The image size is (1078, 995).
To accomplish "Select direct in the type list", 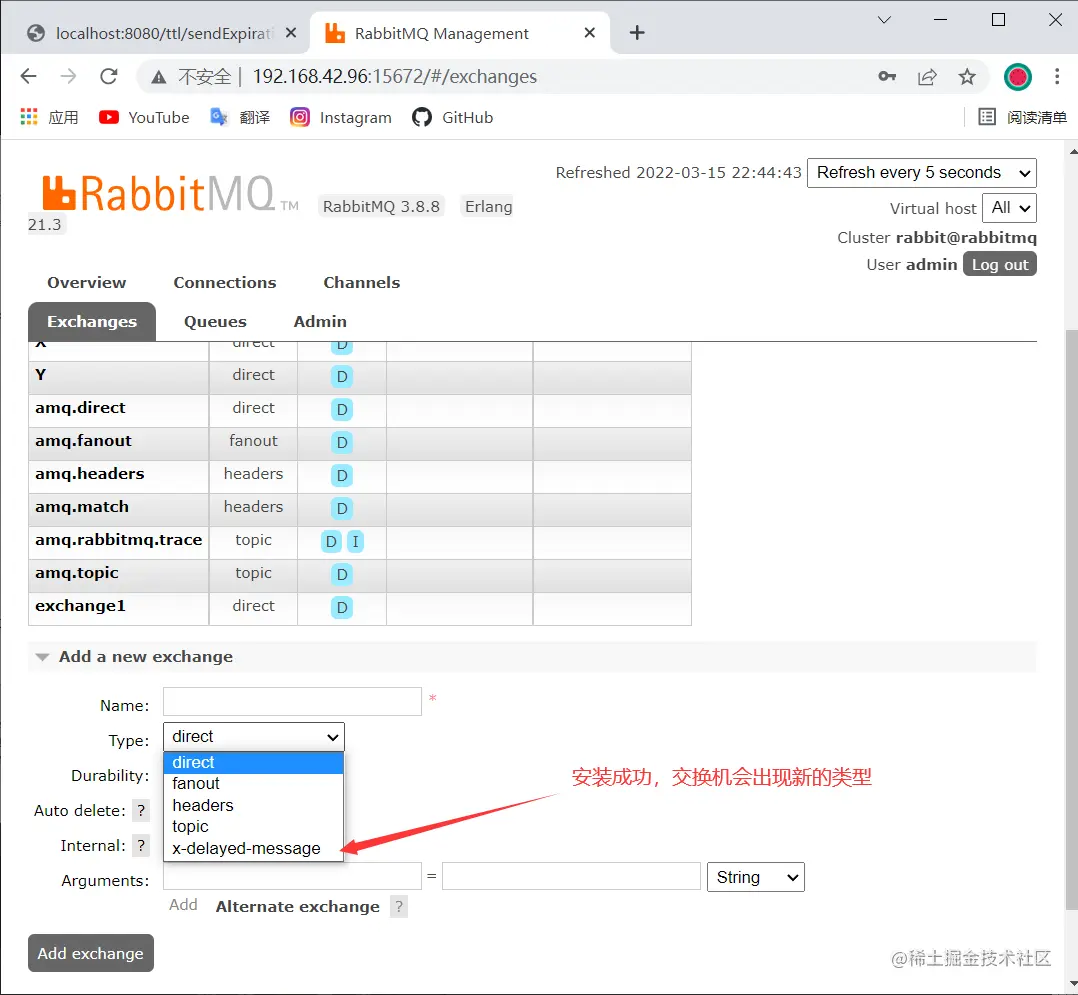I will click(254, 763).
